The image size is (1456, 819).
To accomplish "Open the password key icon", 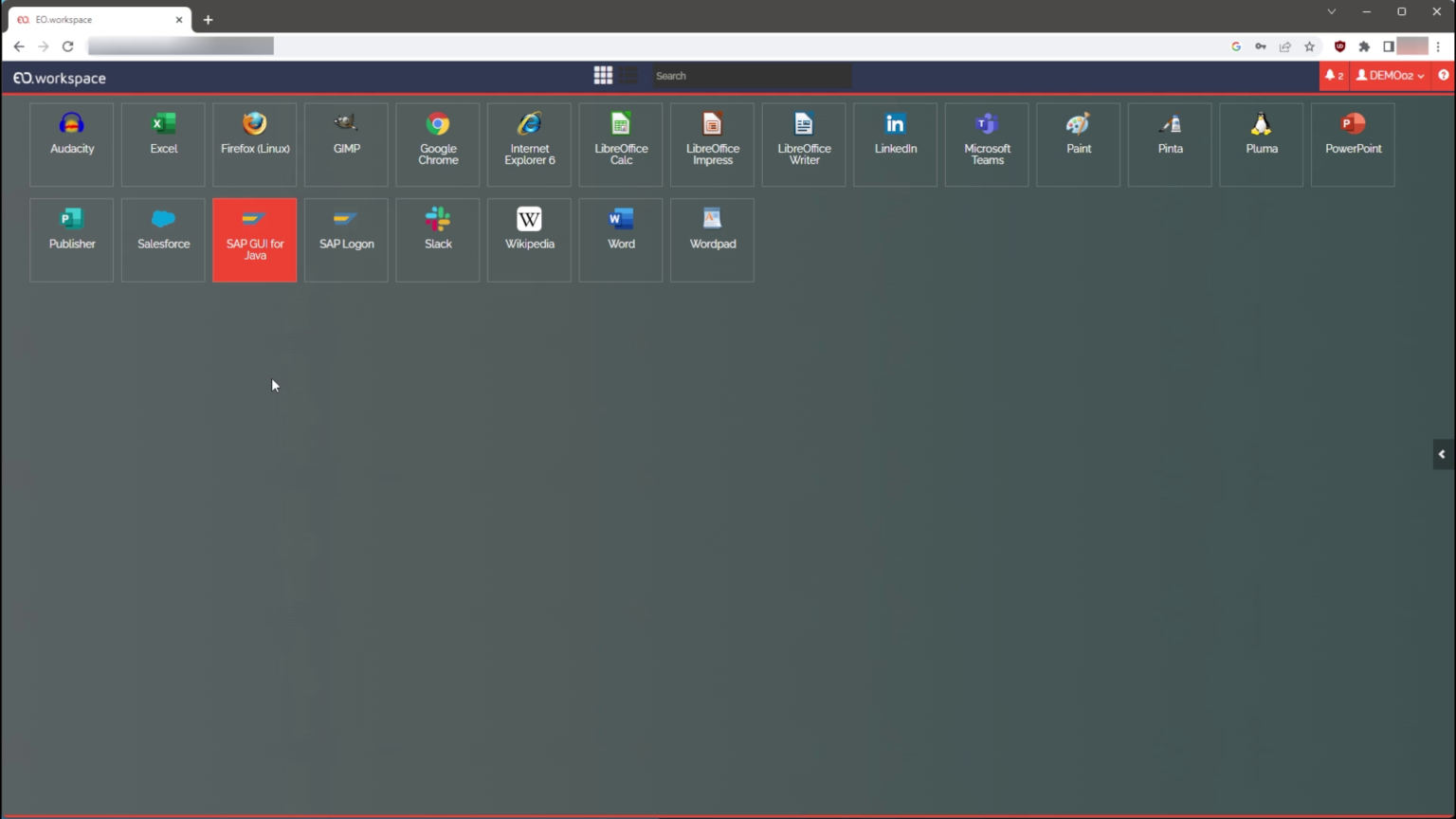I will (x=1261, y=46).
